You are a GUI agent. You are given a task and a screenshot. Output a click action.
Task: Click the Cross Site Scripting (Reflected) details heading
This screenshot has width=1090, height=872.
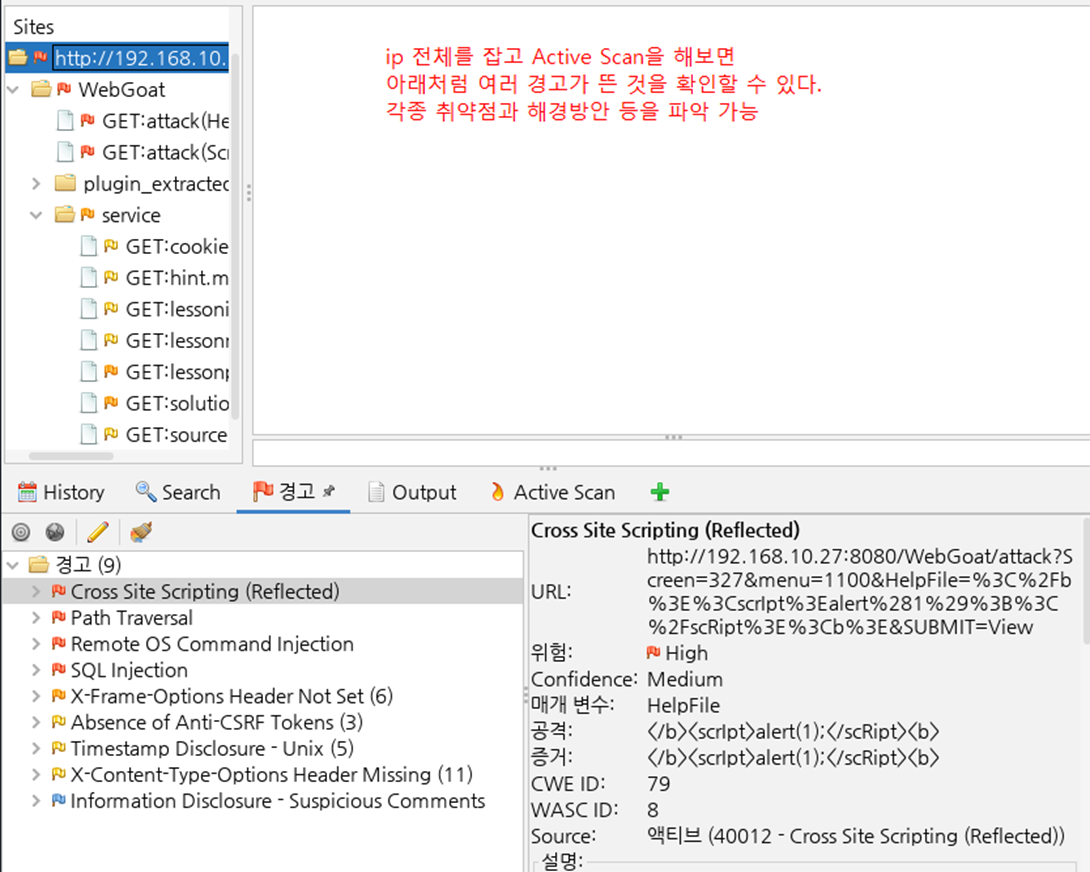click(665, 530)
